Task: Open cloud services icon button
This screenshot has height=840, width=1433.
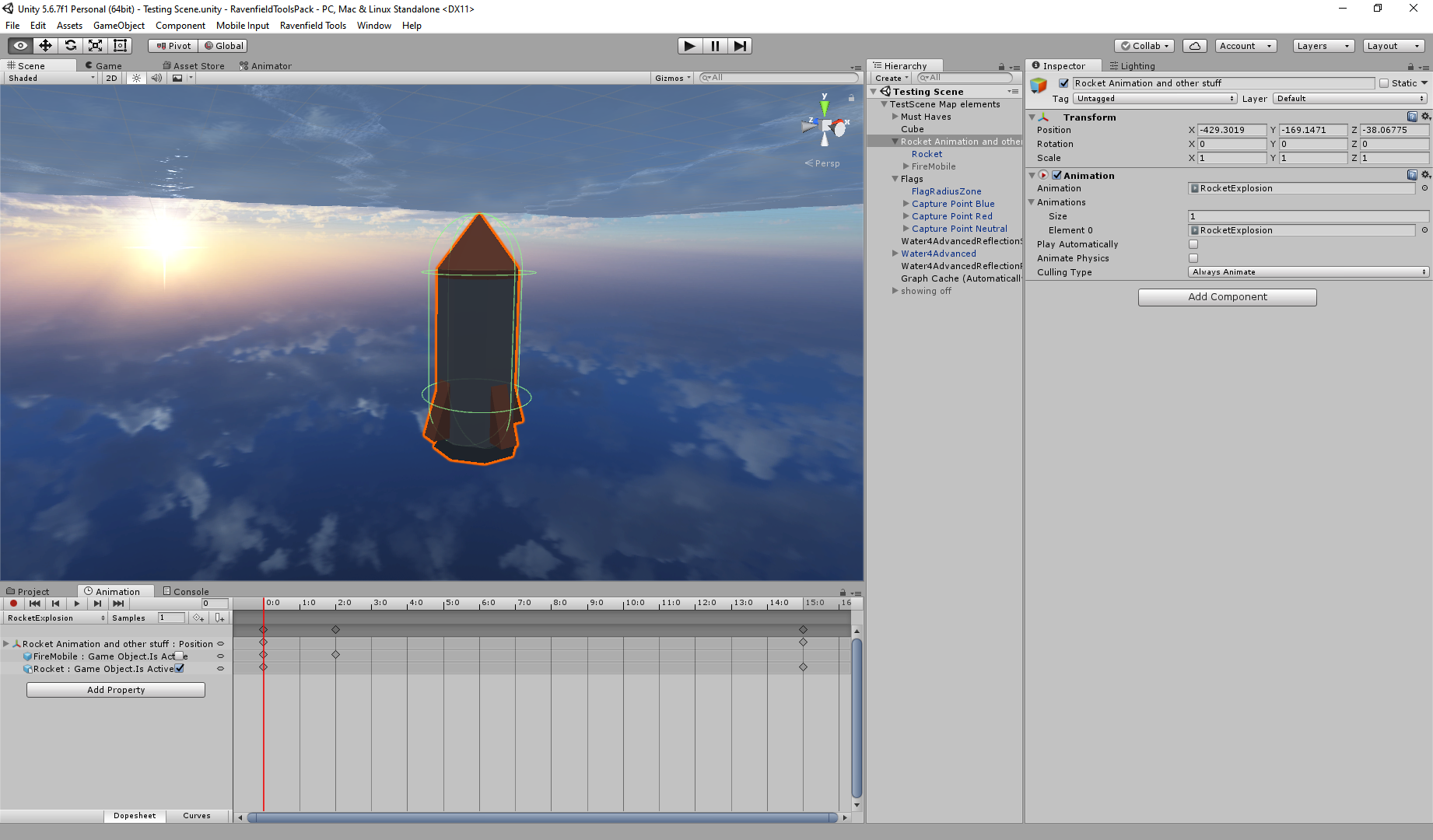Action: click(x=1194, y=46)
